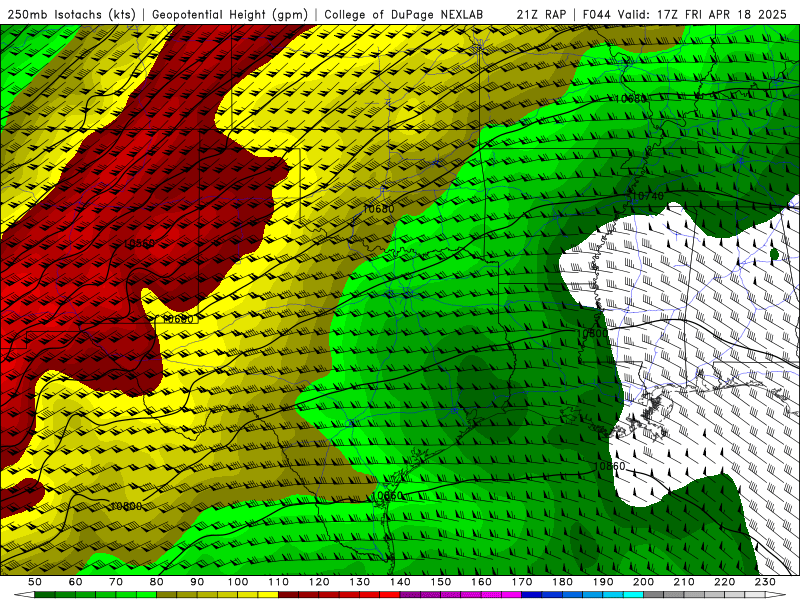Click the 'F044 Valid: 17Z FRI APR 18 2025' text
This screenshot has height=600, width=800.
[685, 15]
